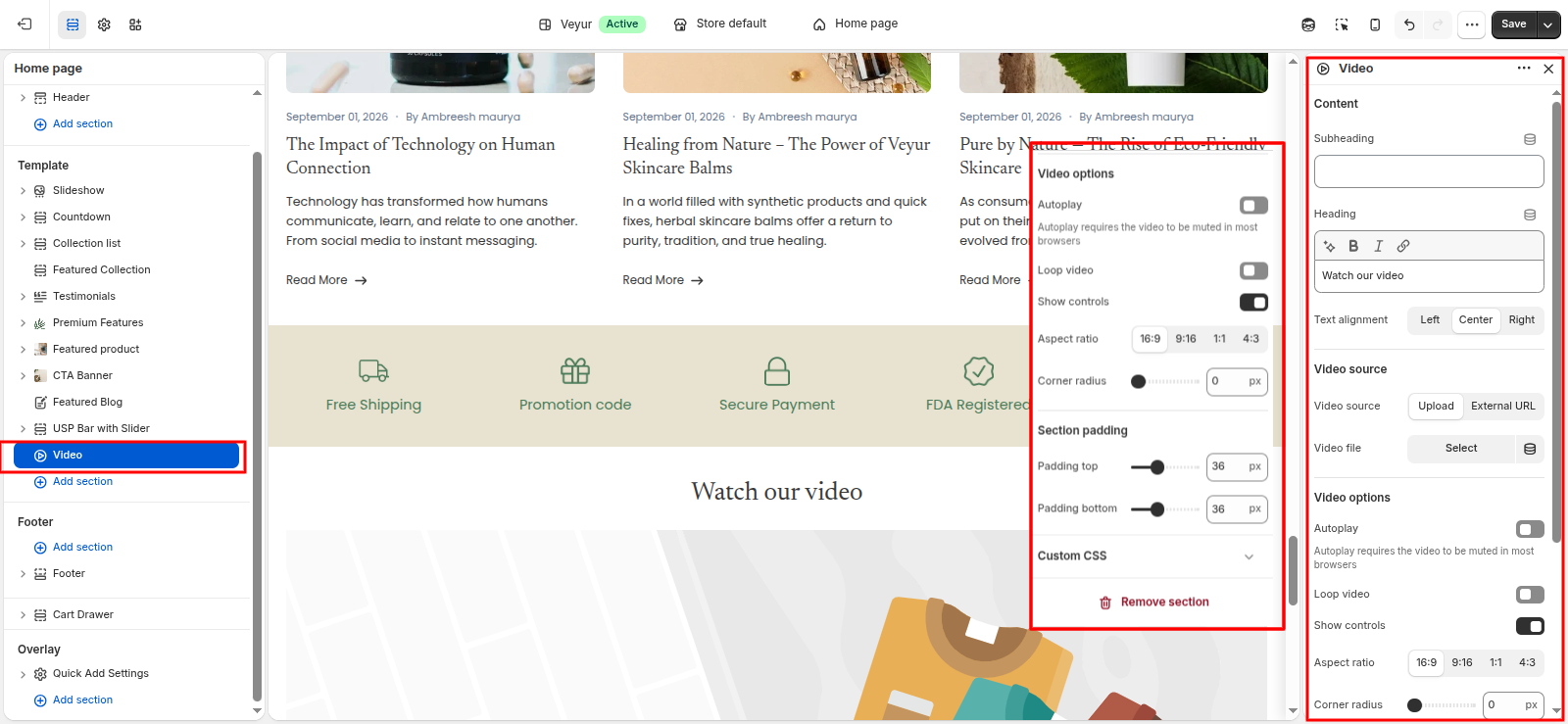Open theme settings gear icon
Viewport: 1568px width, 724px height.
104,24
